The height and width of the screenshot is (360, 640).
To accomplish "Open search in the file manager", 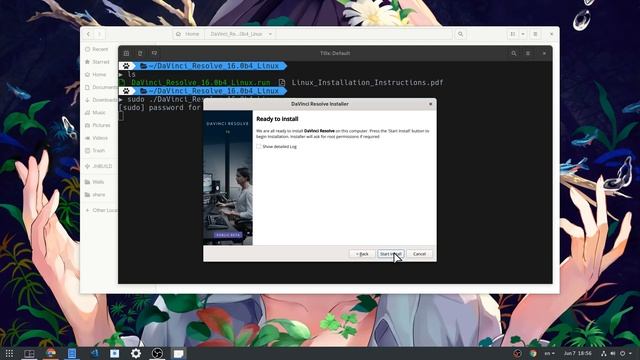I will click(460, 34).
